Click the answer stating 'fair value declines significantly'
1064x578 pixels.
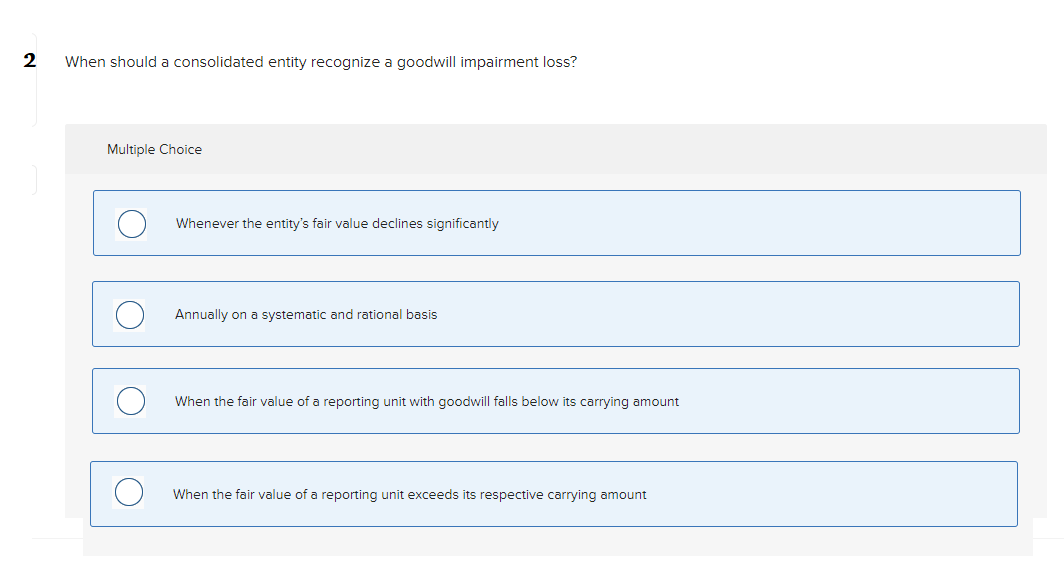point(337,224)
